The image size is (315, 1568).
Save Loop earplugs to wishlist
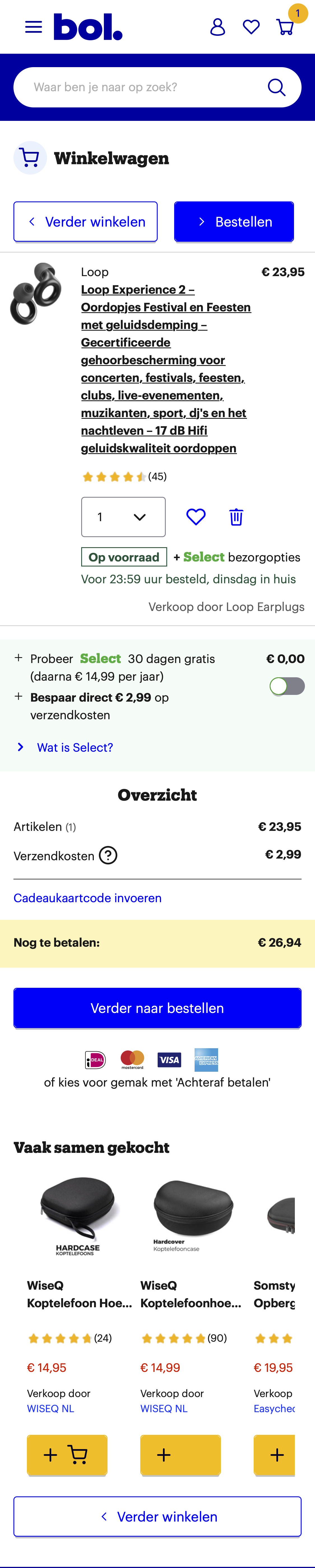[196, 517]
